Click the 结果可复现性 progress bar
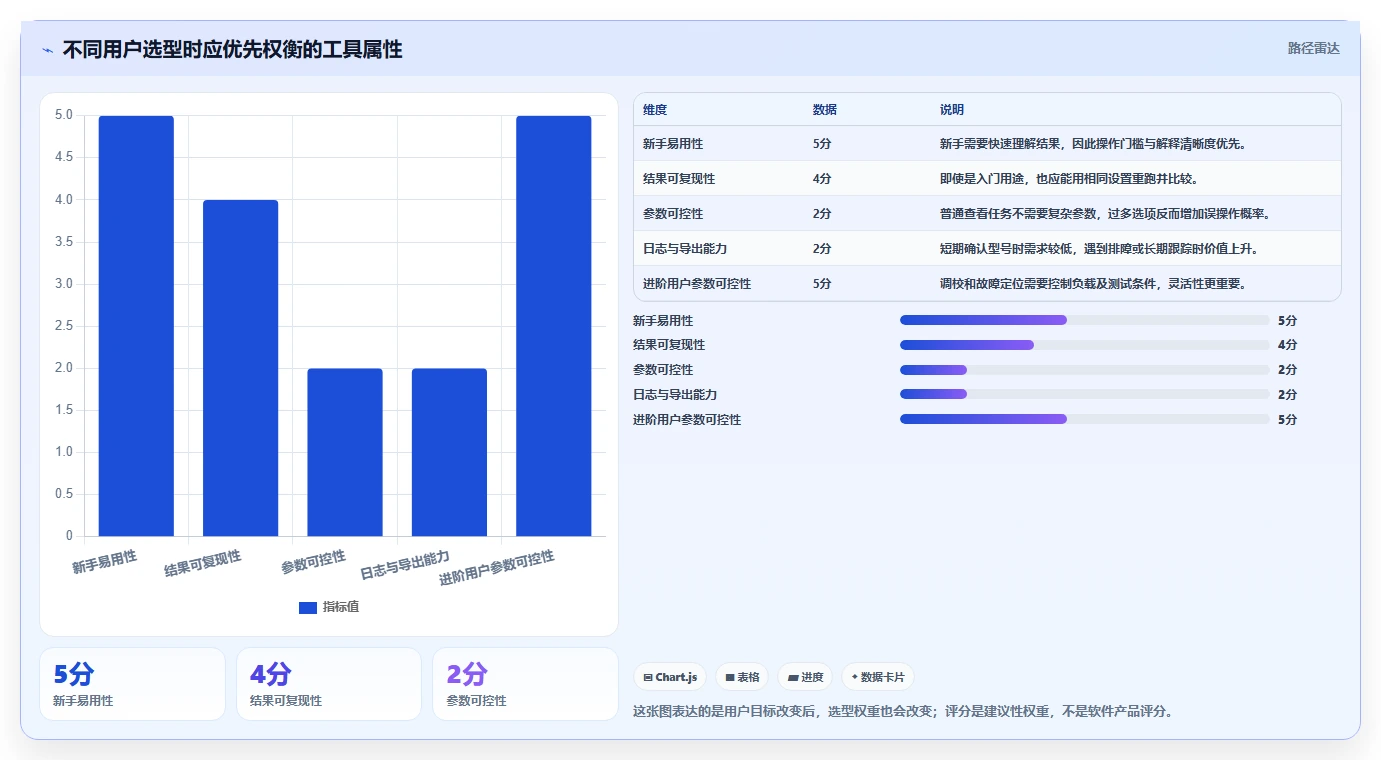This screenshot has height=760, width=1381. point(1084,345)
